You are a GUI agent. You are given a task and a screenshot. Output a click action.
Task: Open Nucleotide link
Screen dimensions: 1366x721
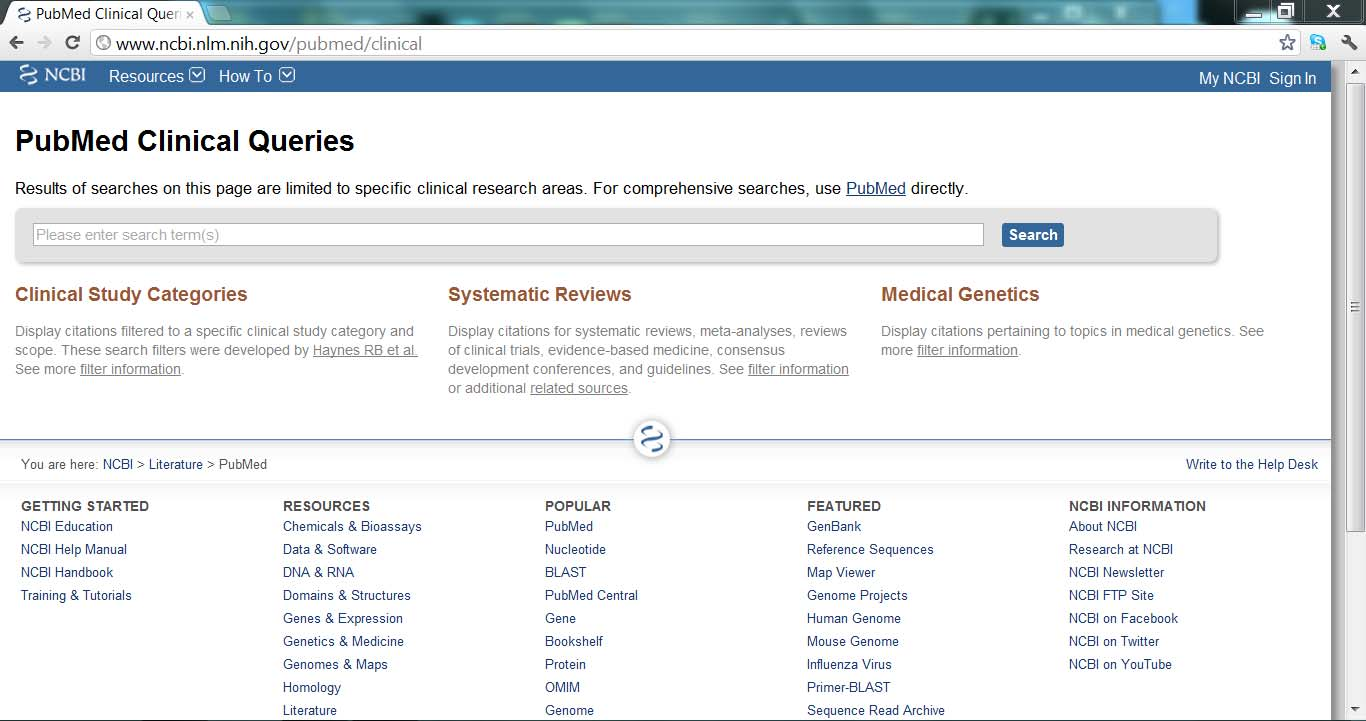point(575,549)
